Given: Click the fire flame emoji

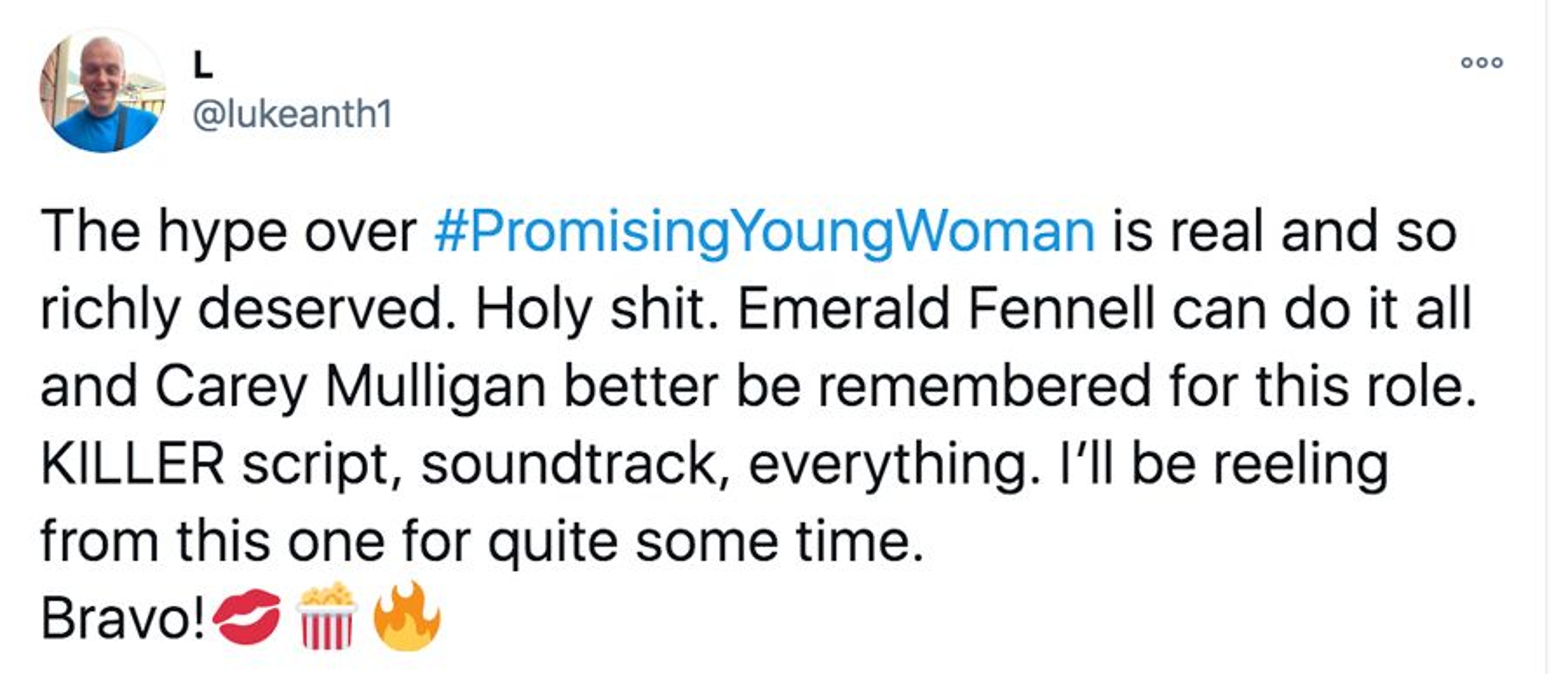Looking at the screenshot, I should pyautogui.click(x=407, y=616).
